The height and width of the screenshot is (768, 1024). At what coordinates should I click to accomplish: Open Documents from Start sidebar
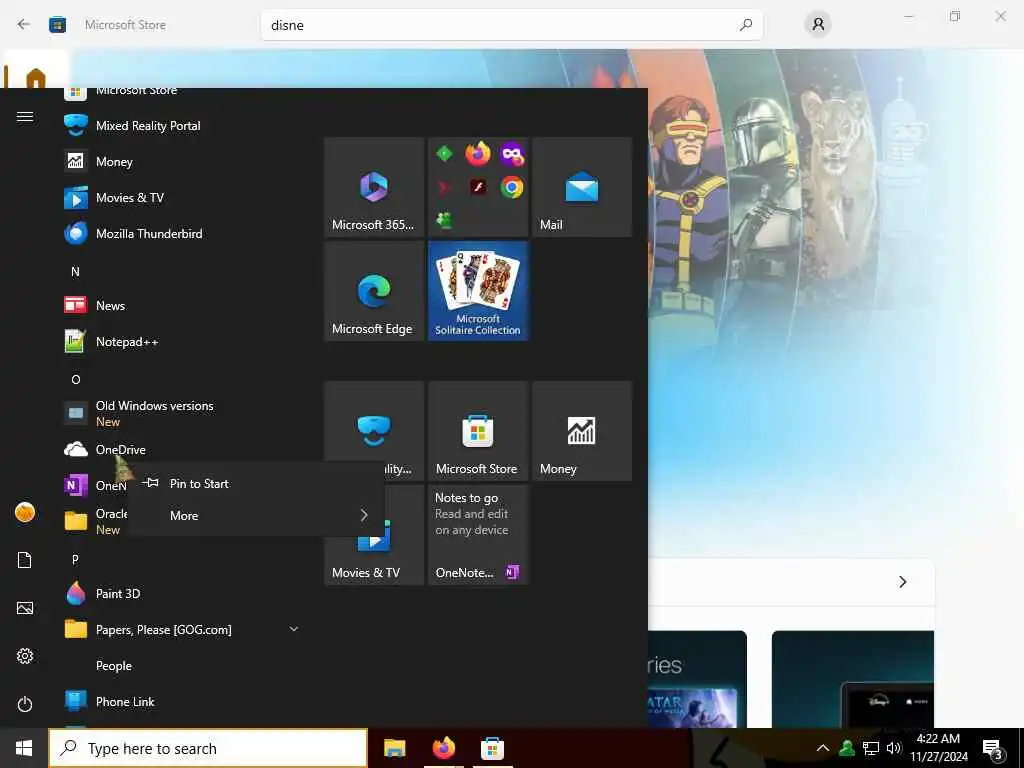click(25, 560)
